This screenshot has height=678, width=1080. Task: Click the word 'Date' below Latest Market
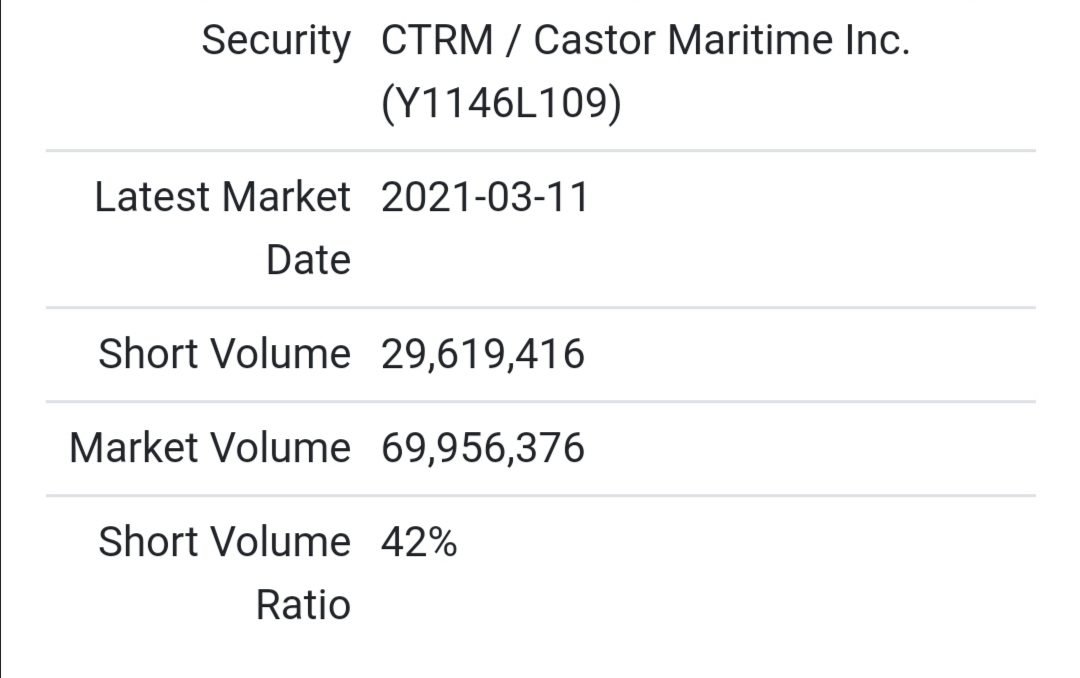308,260
